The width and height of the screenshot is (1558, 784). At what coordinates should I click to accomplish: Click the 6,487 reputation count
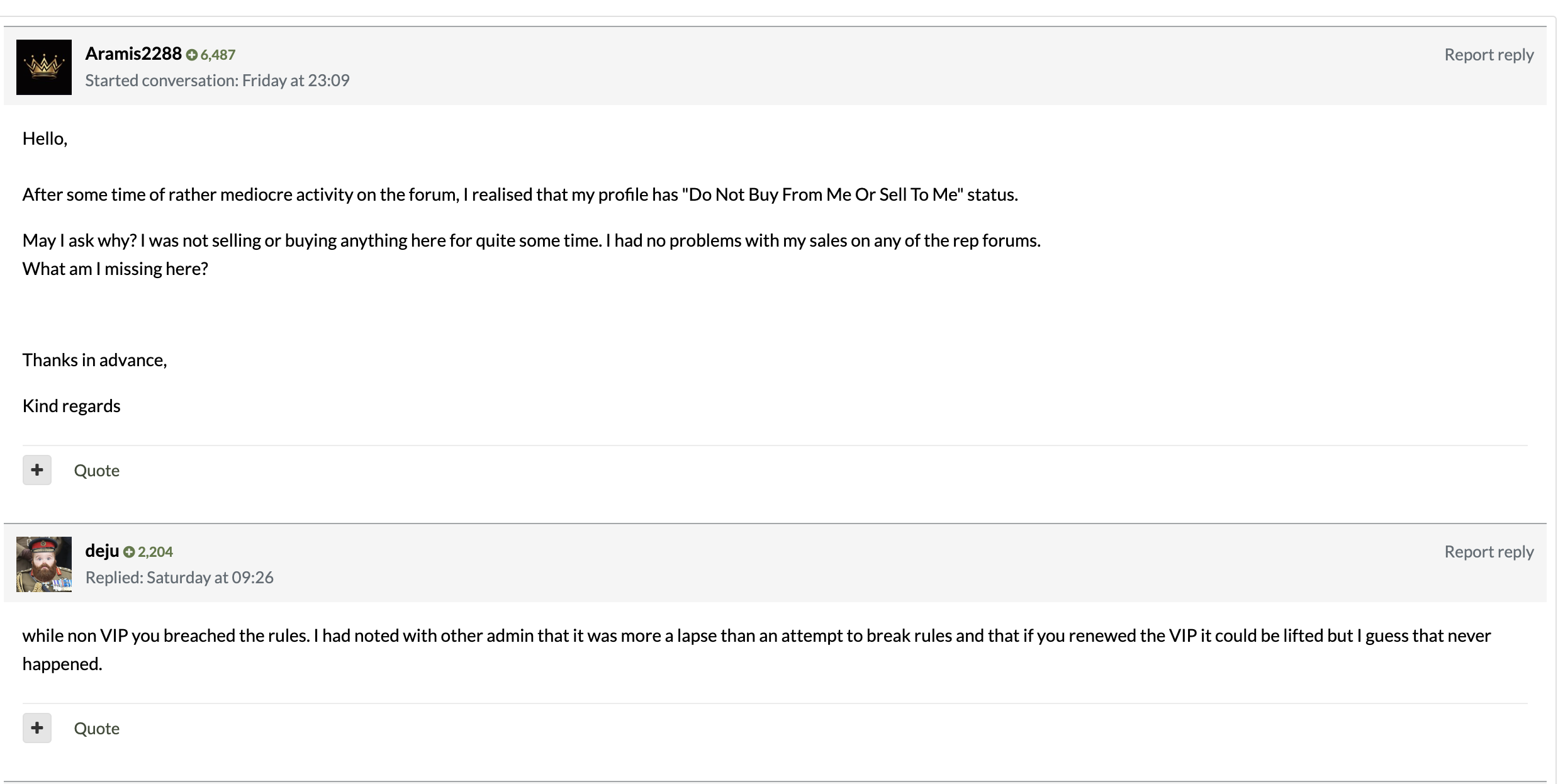218,55
